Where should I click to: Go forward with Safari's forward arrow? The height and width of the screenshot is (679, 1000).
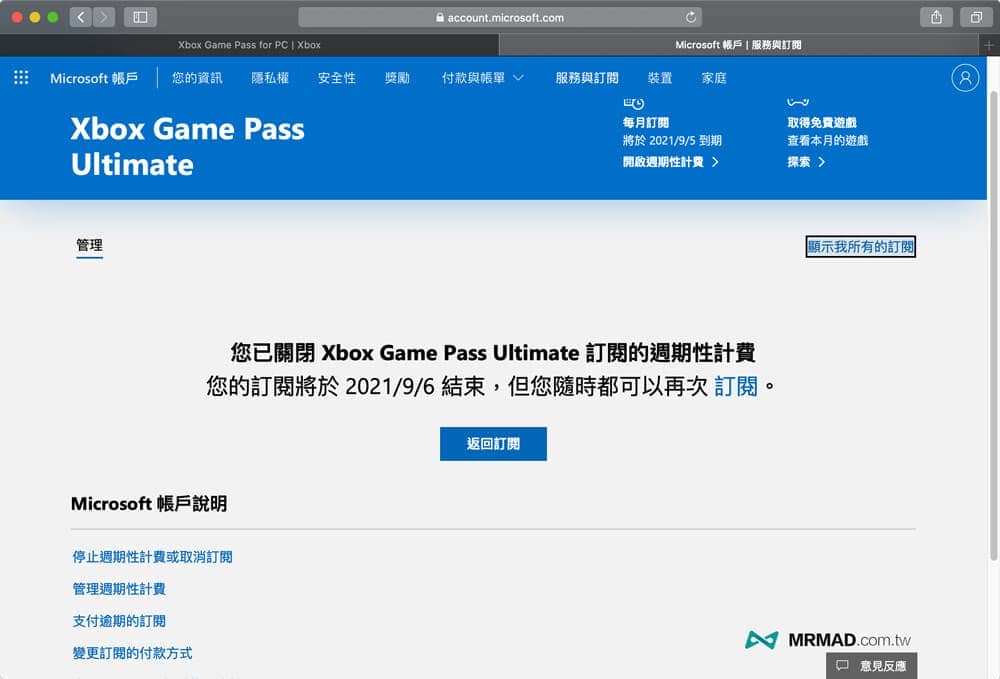(x=103, y=17)
